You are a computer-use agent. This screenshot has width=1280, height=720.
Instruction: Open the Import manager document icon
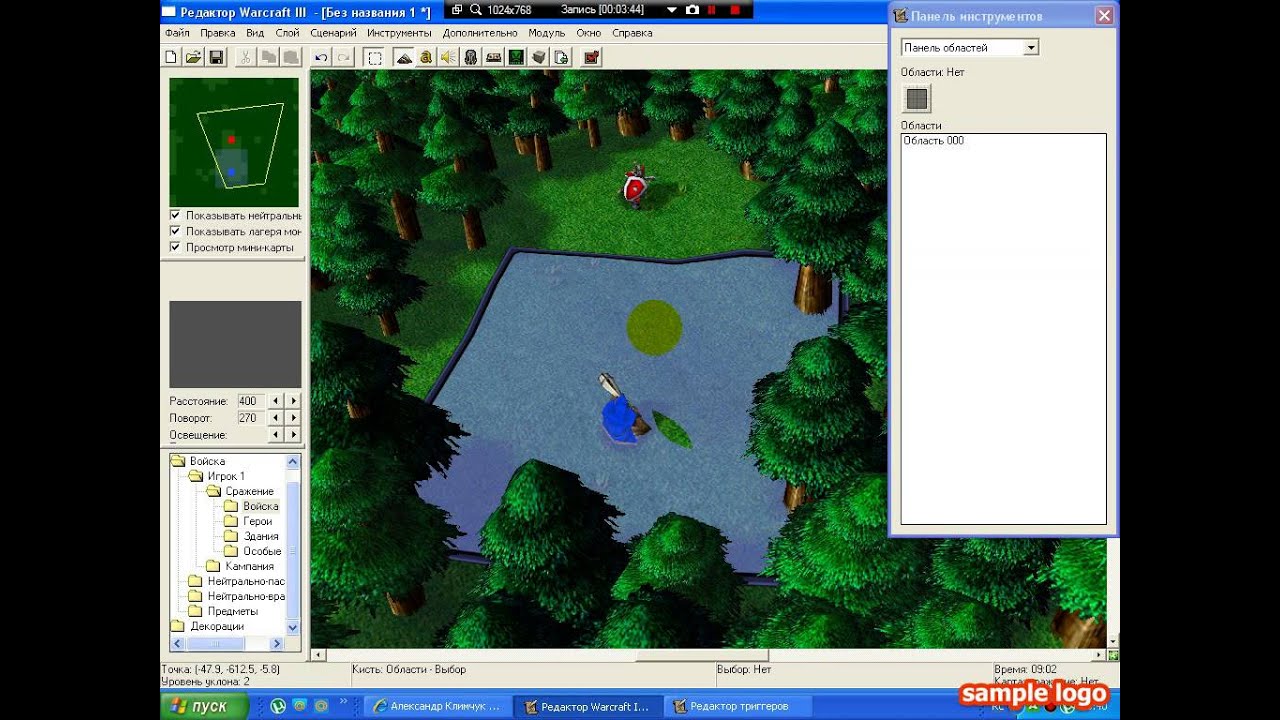561,57
